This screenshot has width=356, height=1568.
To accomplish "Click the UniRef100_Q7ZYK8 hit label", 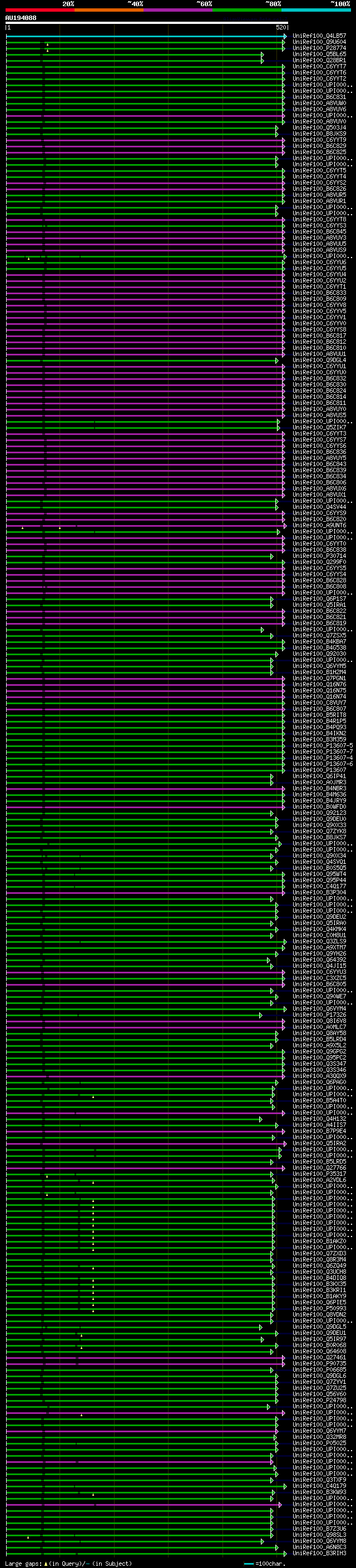I will coord(319,832).
